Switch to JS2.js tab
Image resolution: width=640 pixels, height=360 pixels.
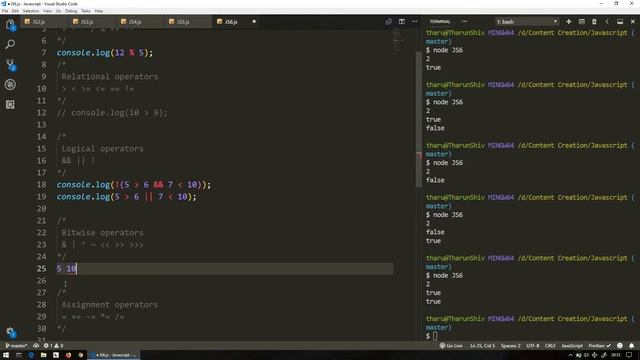point(43,22)
